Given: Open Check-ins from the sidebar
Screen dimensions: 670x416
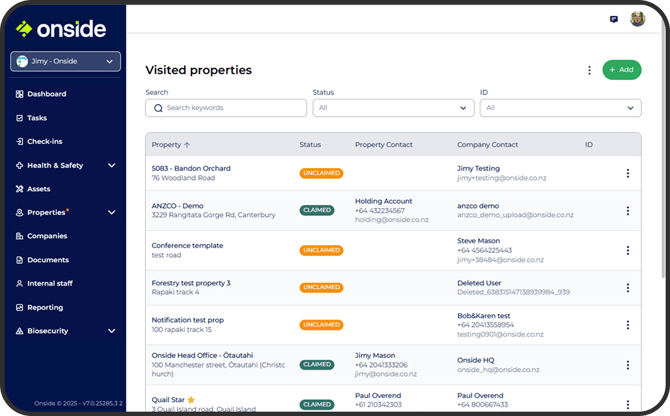Looking at the screenshot, I should [44, 141].
